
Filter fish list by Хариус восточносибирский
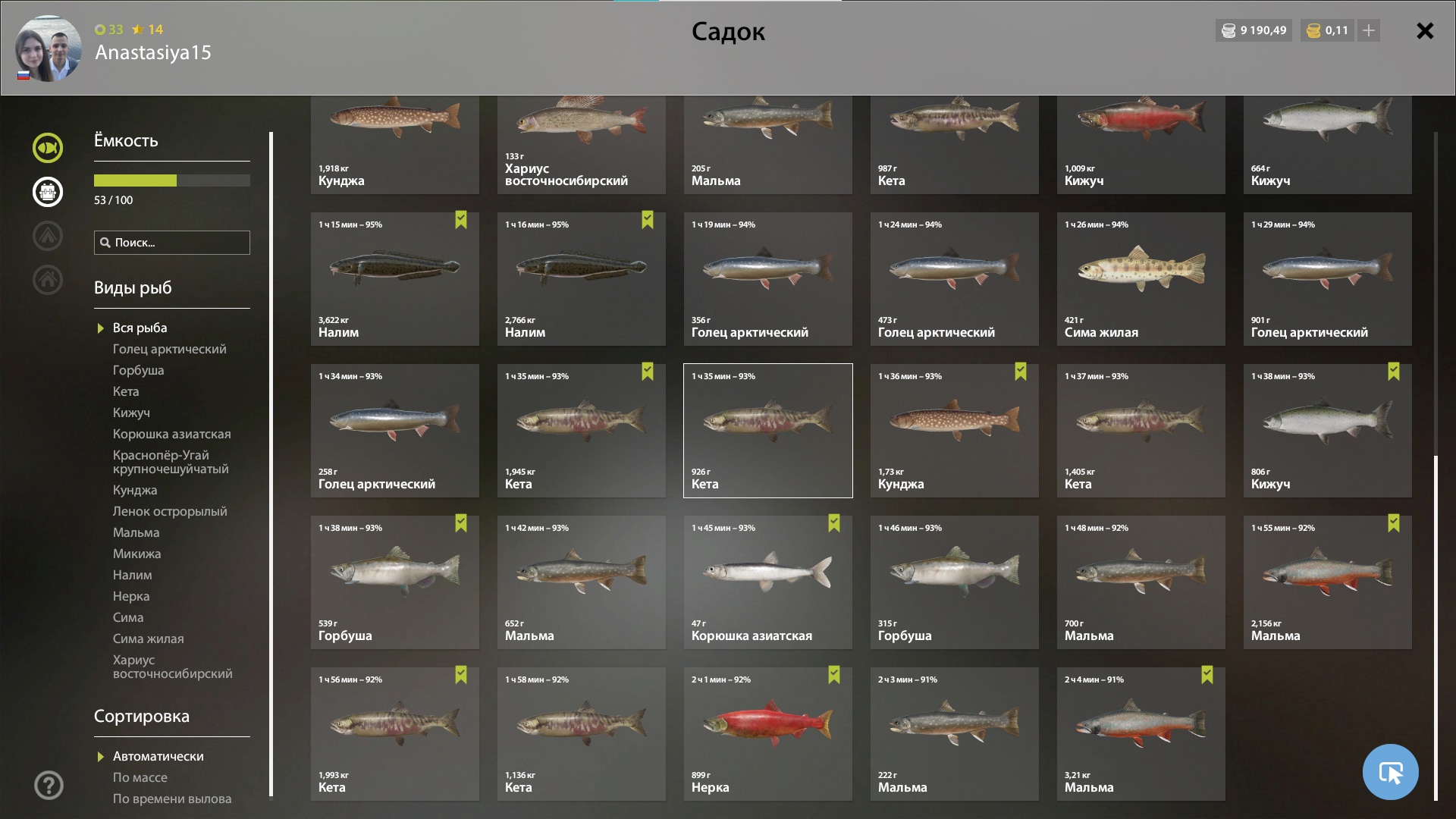173,667
